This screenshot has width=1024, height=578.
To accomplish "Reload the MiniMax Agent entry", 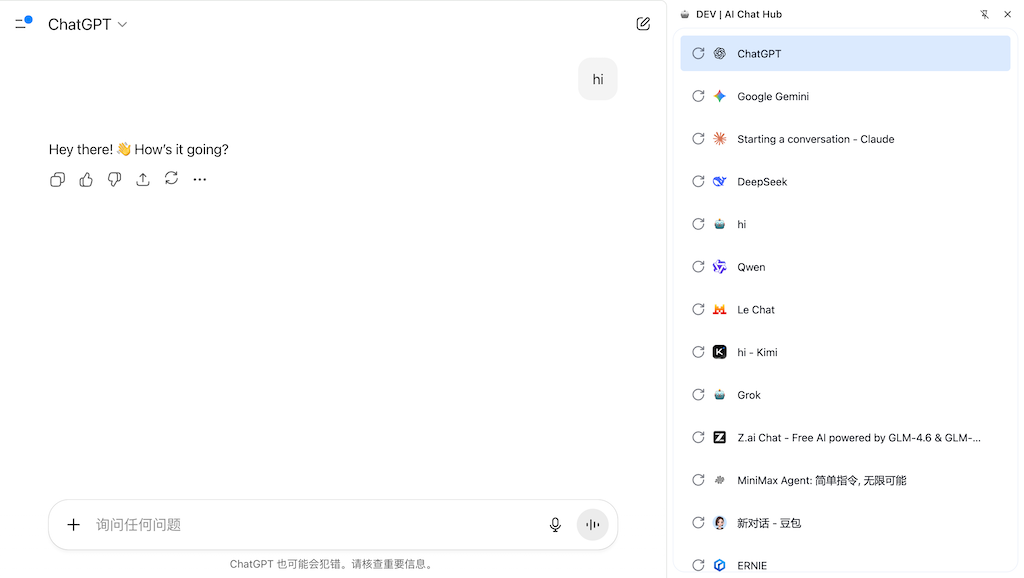I will [x=698, y=480].
